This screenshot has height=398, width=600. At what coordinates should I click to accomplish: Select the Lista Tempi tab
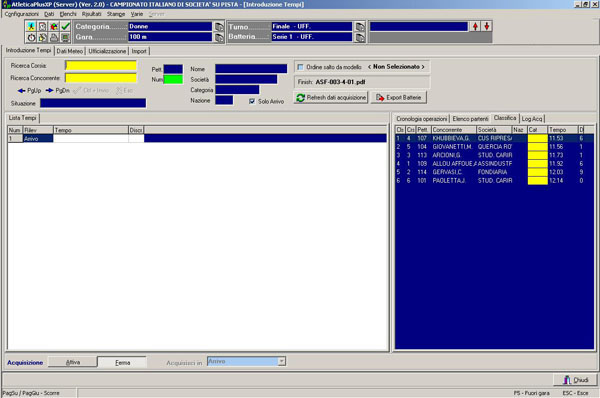pos(23,118)
